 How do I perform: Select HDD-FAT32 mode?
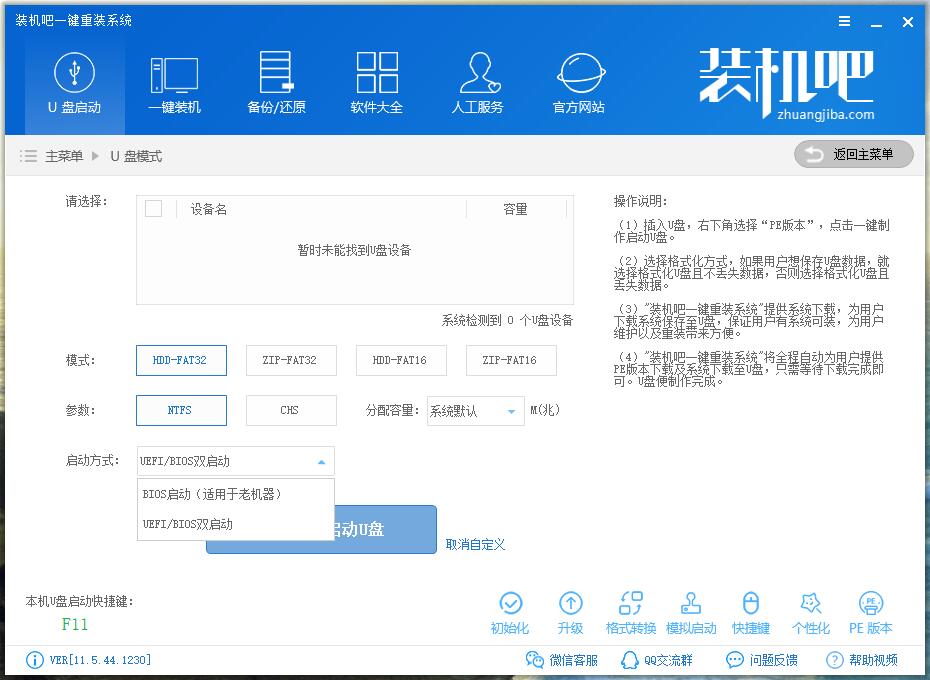coord(181,360)
